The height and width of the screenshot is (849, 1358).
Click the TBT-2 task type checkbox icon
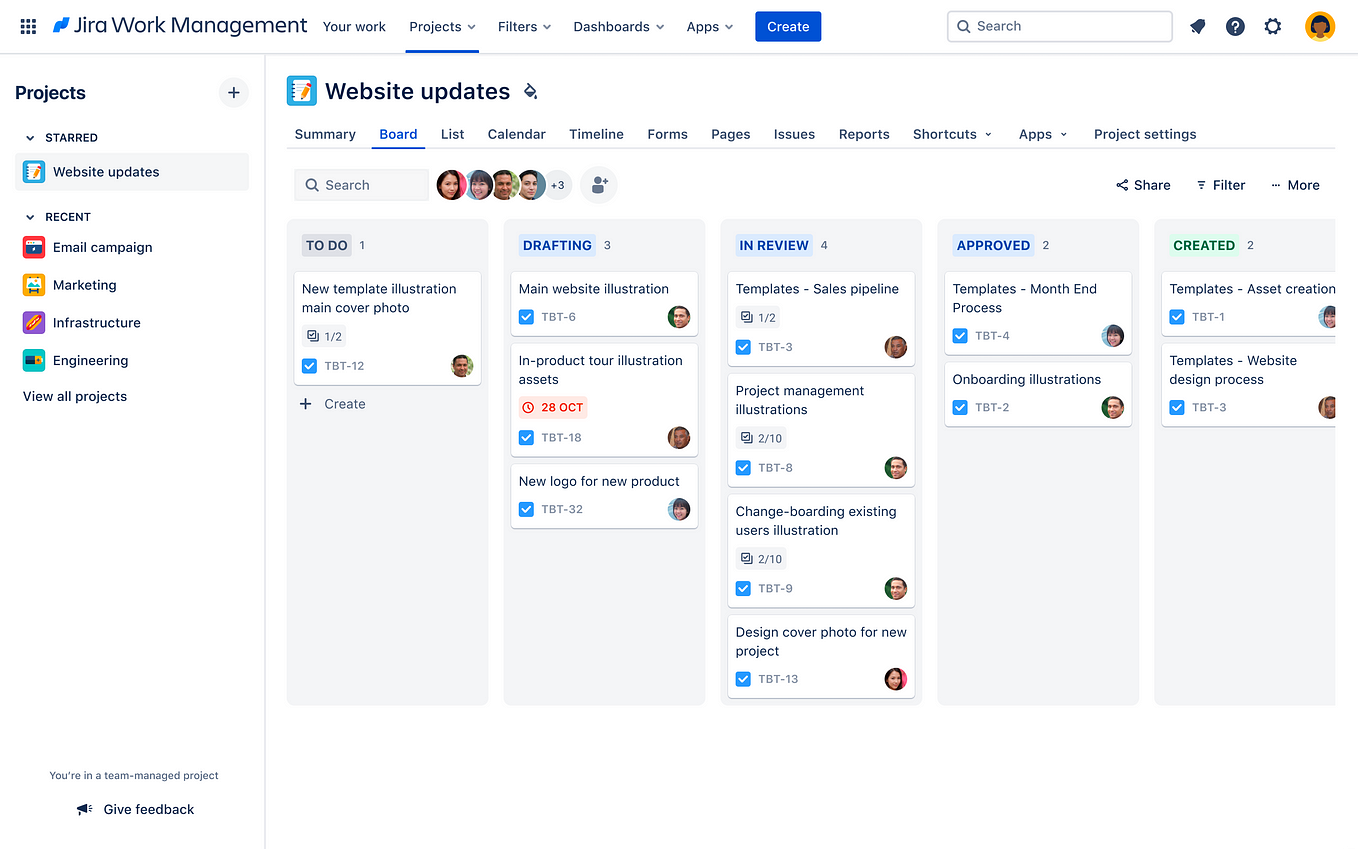pos(960,408)
